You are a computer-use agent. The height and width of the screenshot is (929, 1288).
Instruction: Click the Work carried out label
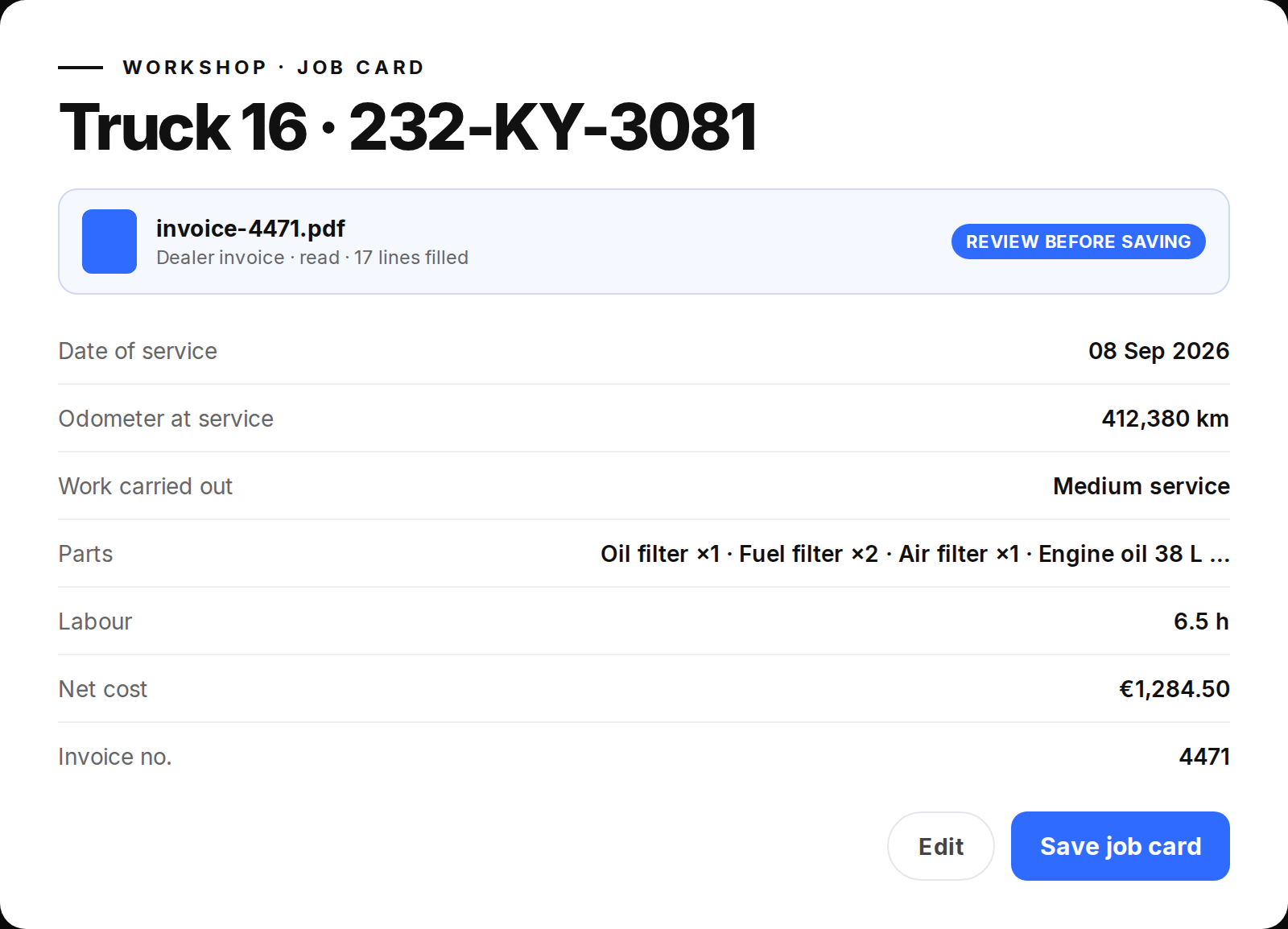(x=146, y=486)
